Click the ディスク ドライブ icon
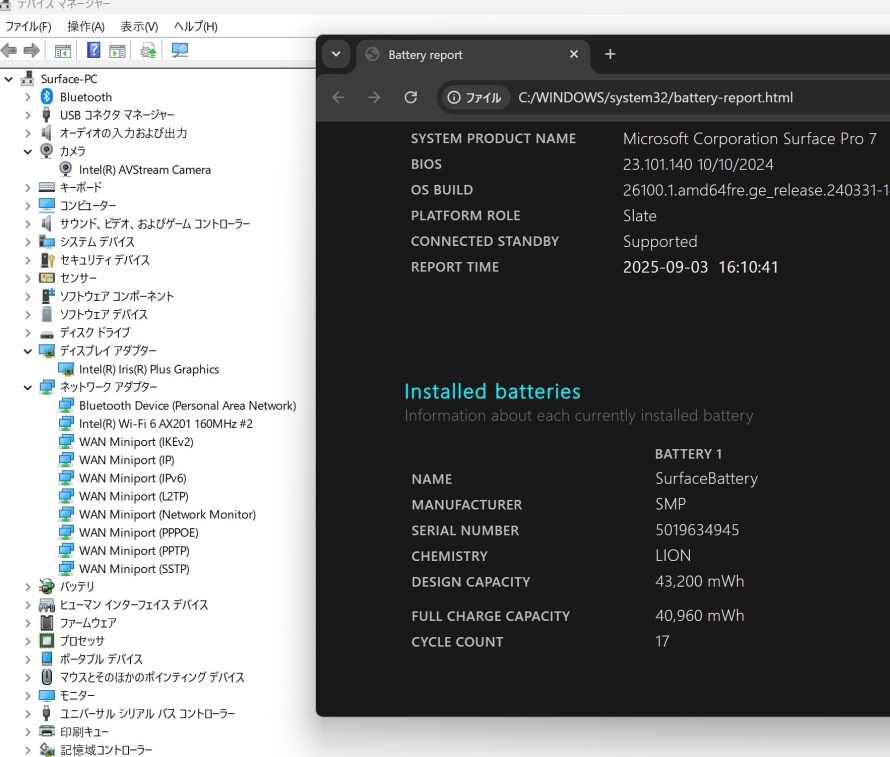 tap(47, 334)
